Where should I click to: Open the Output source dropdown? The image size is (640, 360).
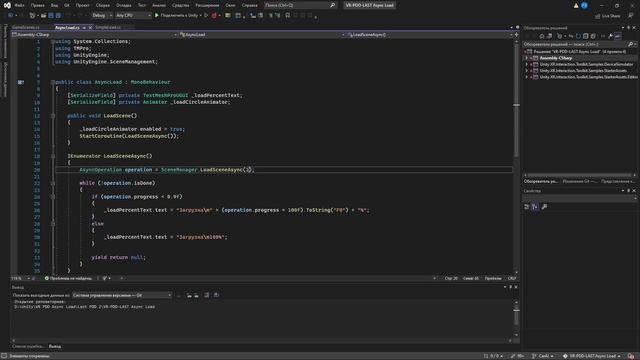click(122, 295)
